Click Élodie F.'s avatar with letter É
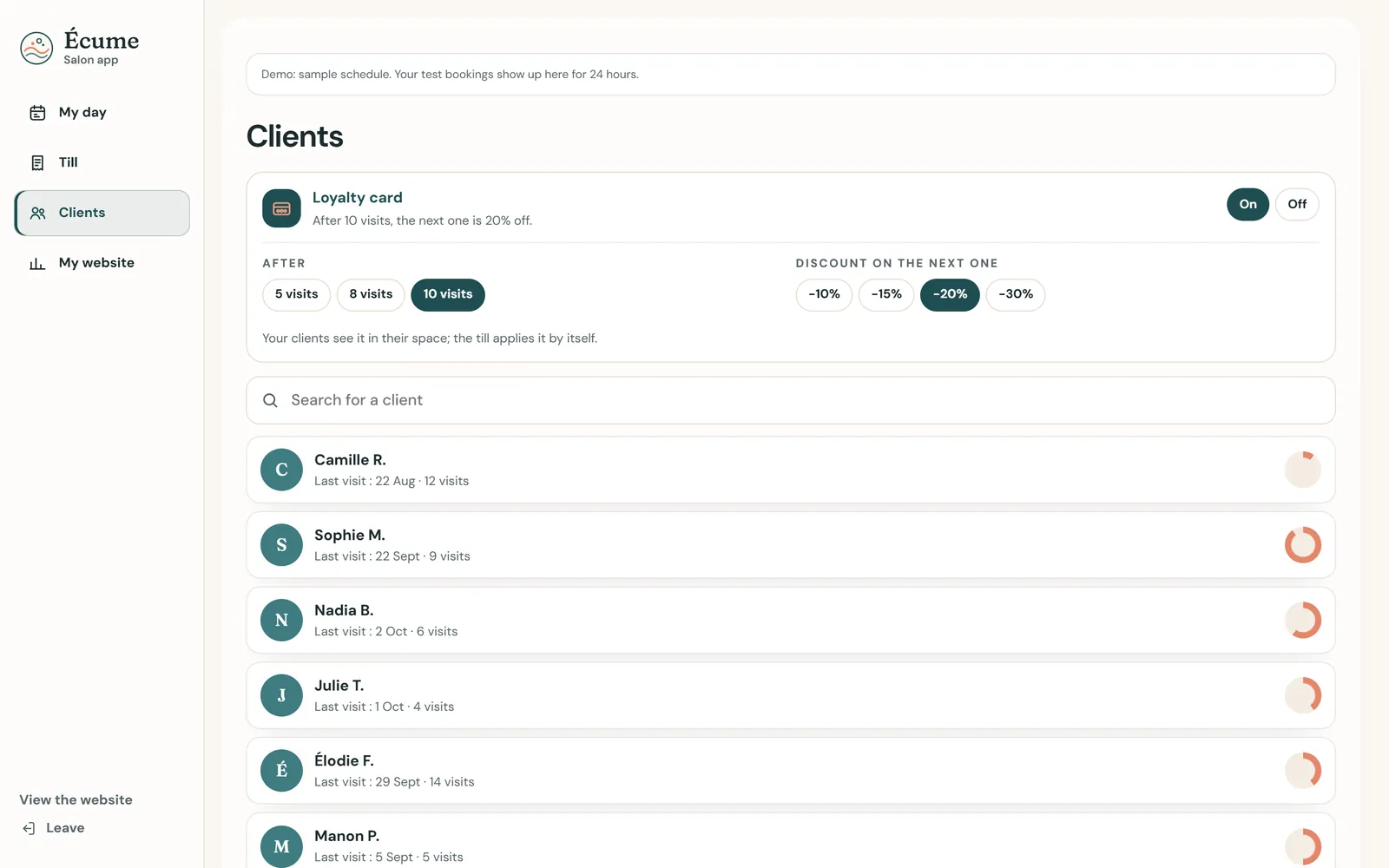 [281, 771]
